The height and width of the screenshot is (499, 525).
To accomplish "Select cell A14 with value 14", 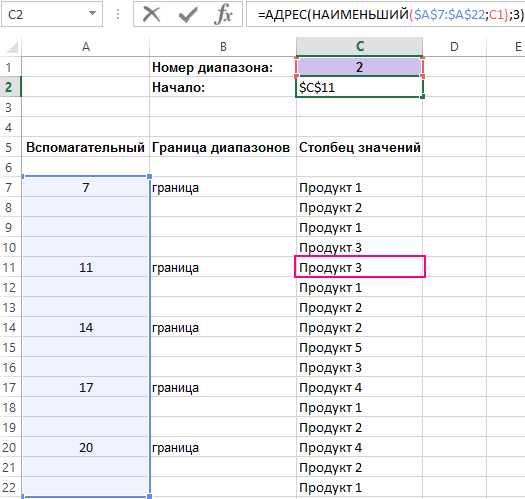I will click(86, 327).
